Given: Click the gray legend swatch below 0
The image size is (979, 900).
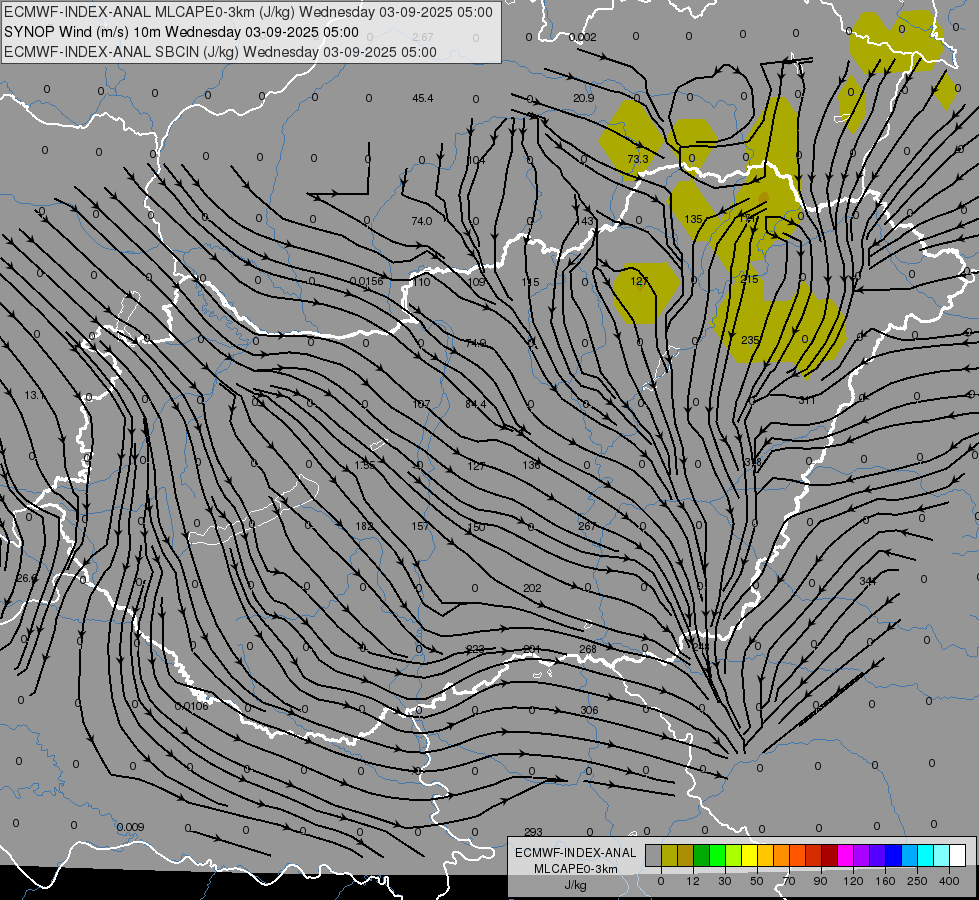Looking at the screenshot, I should pos(653,856).
